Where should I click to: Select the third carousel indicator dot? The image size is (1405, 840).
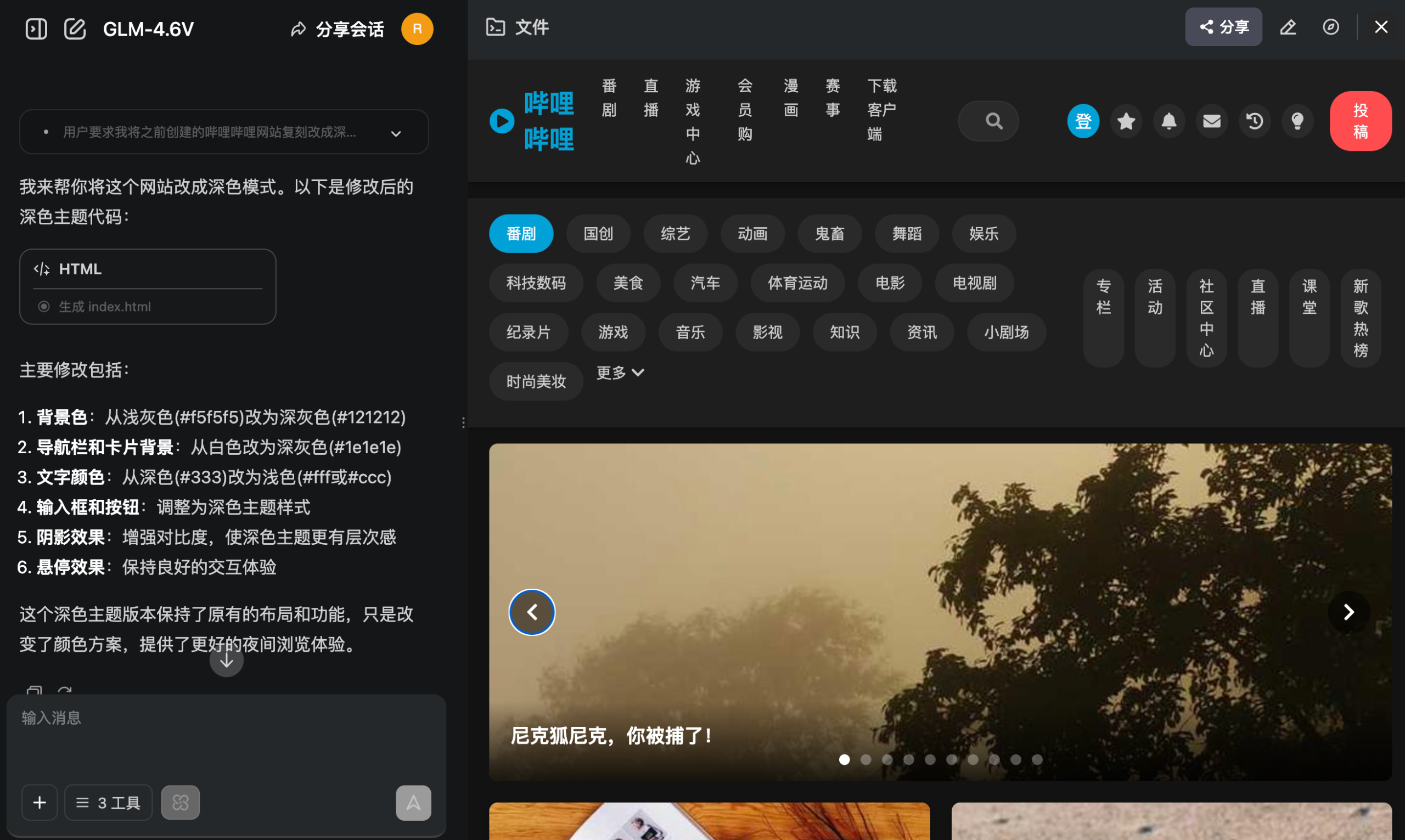(x=887, y=760)
